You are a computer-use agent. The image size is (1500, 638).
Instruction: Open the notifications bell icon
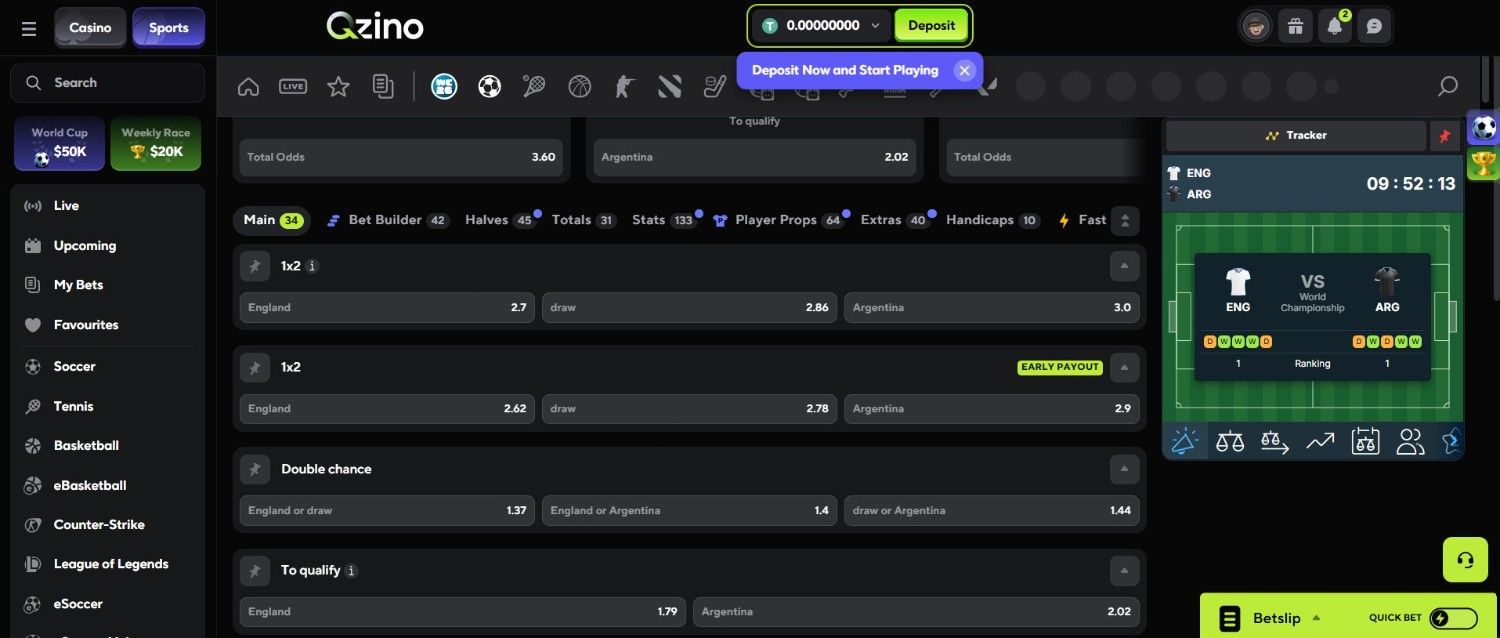1335,26
